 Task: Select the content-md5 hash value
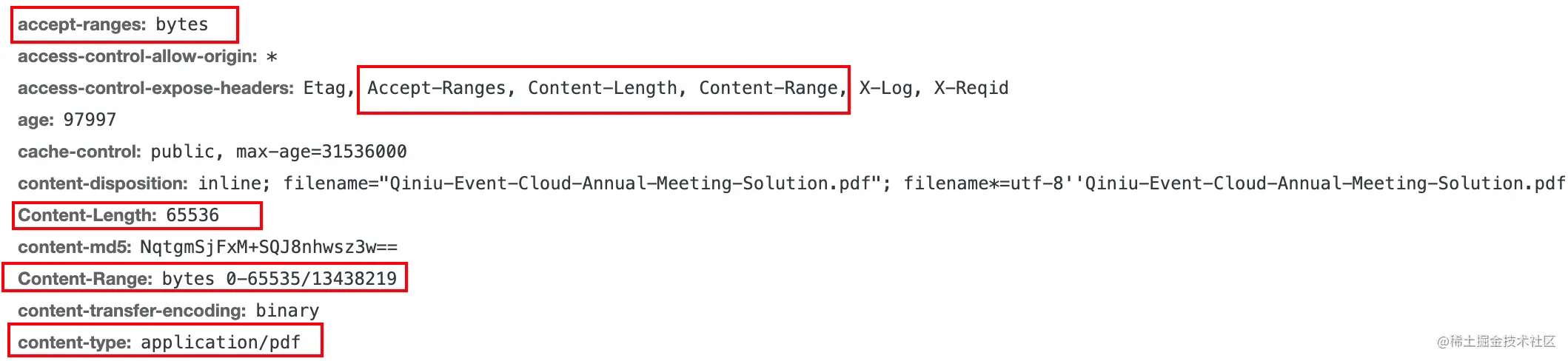coord(269,247)
